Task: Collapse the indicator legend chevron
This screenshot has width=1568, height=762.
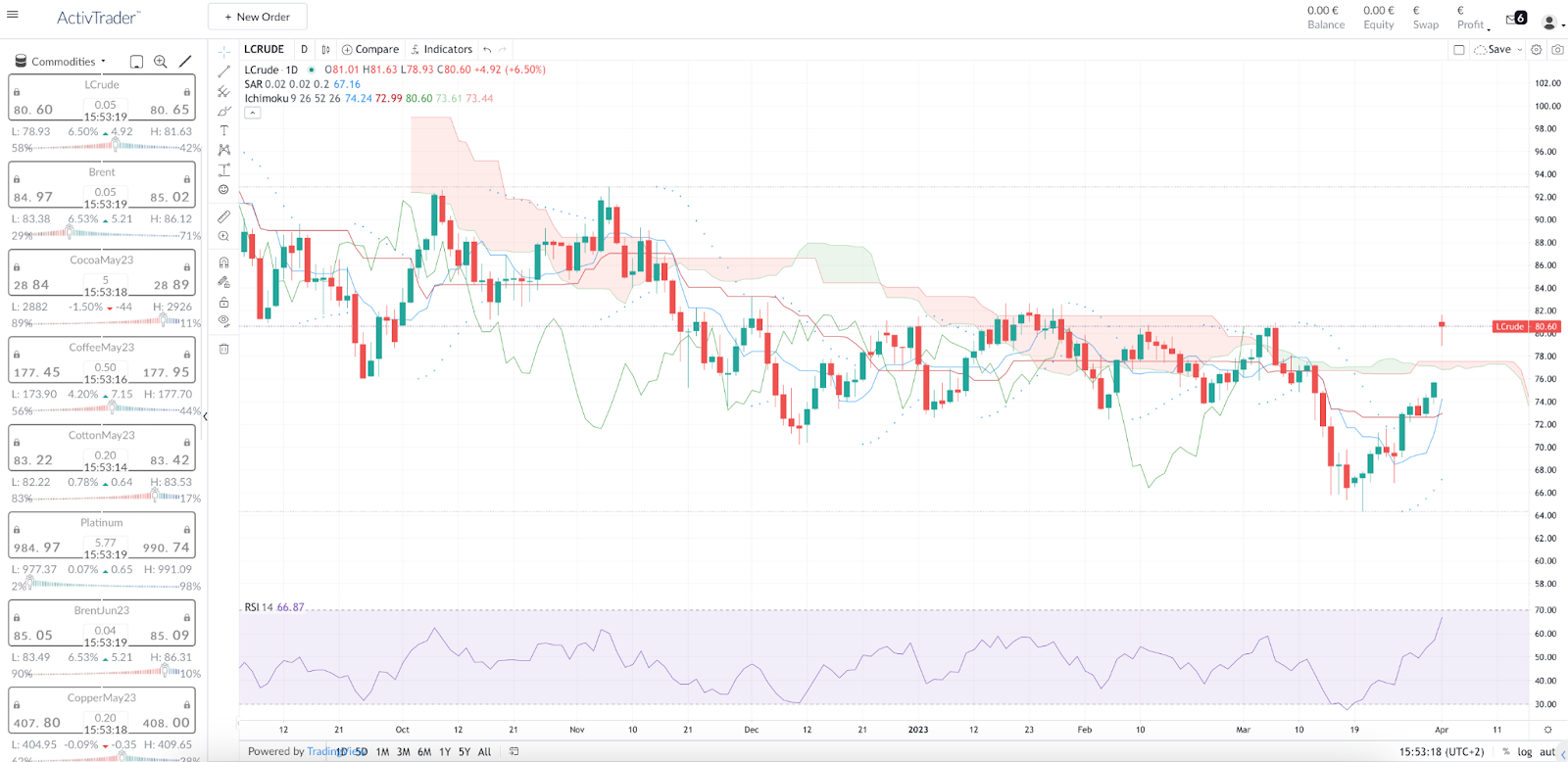Action: (252, 113)
